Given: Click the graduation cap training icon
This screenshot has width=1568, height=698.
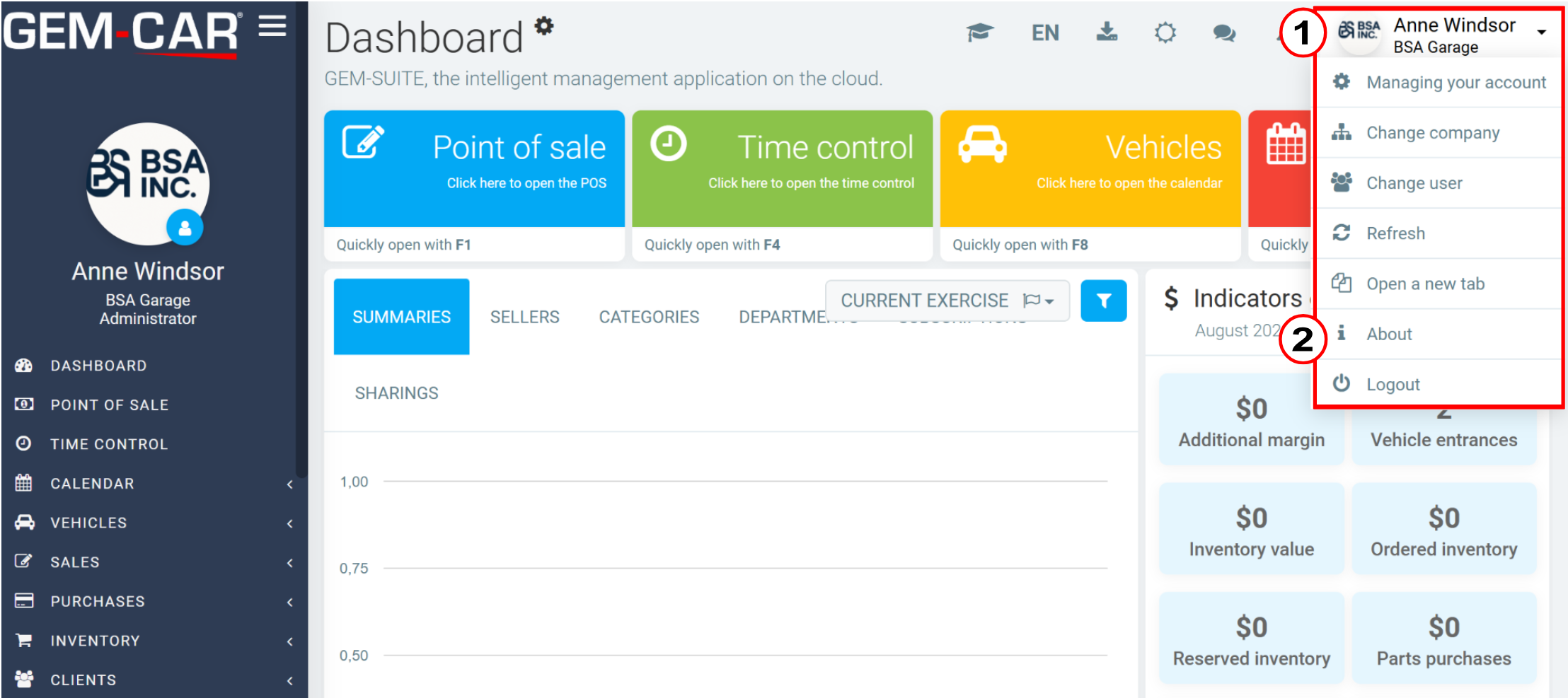Looking at the screenshot, I should coord(980,33).
